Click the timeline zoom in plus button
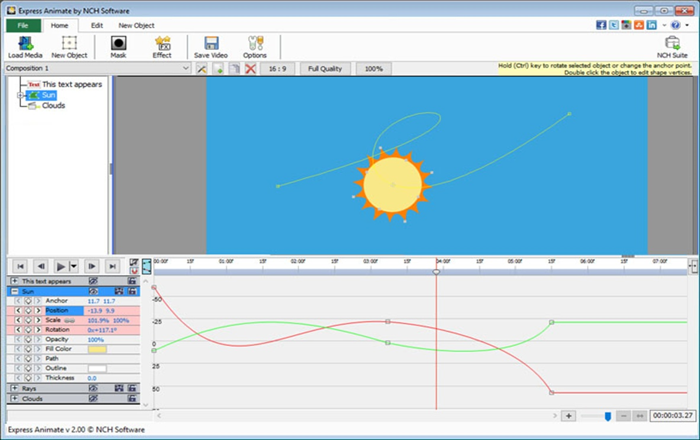This screenshot has height=440, width=700. tap(569, 416)
